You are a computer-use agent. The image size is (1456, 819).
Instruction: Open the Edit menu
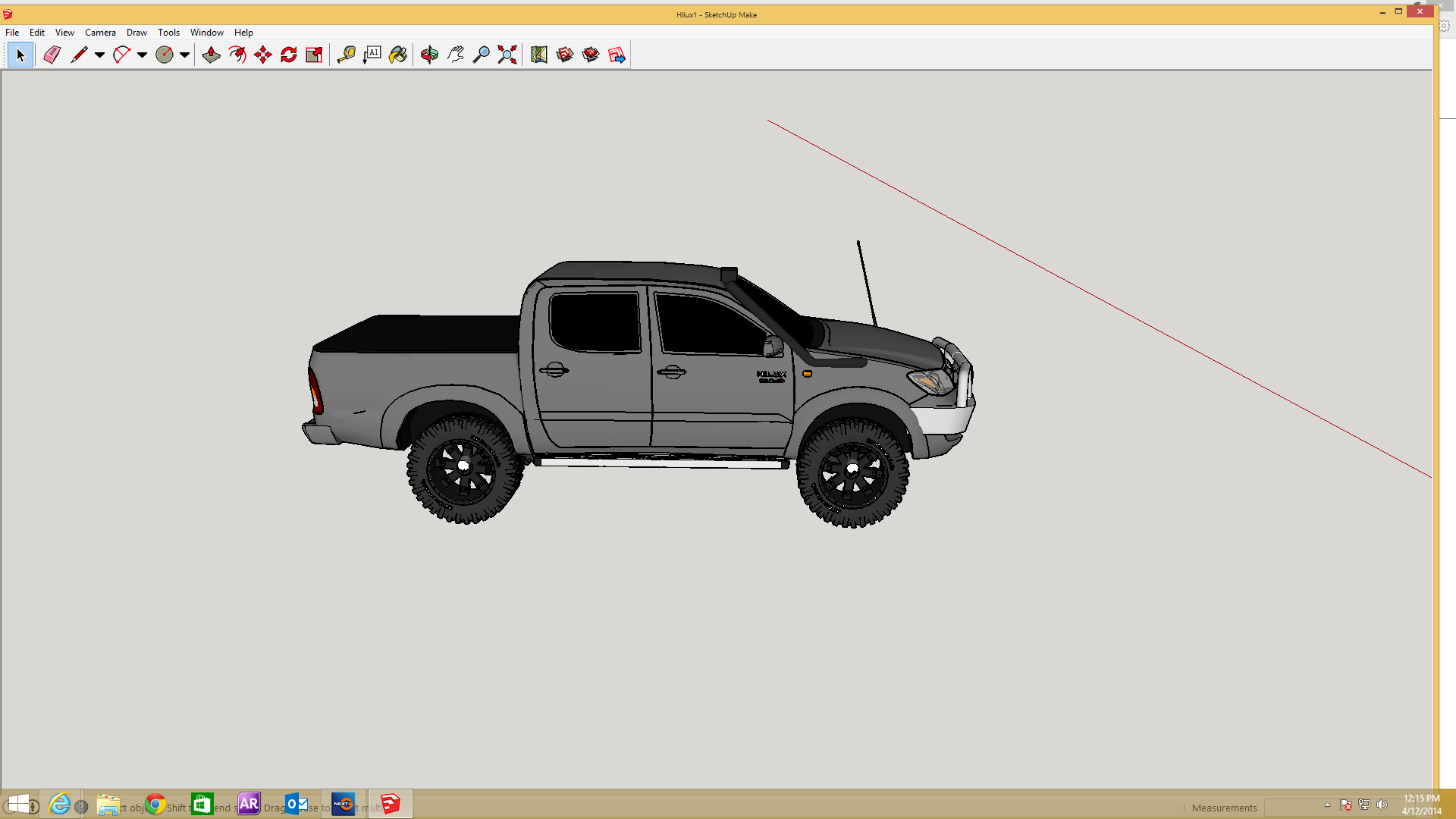[37, 33]
